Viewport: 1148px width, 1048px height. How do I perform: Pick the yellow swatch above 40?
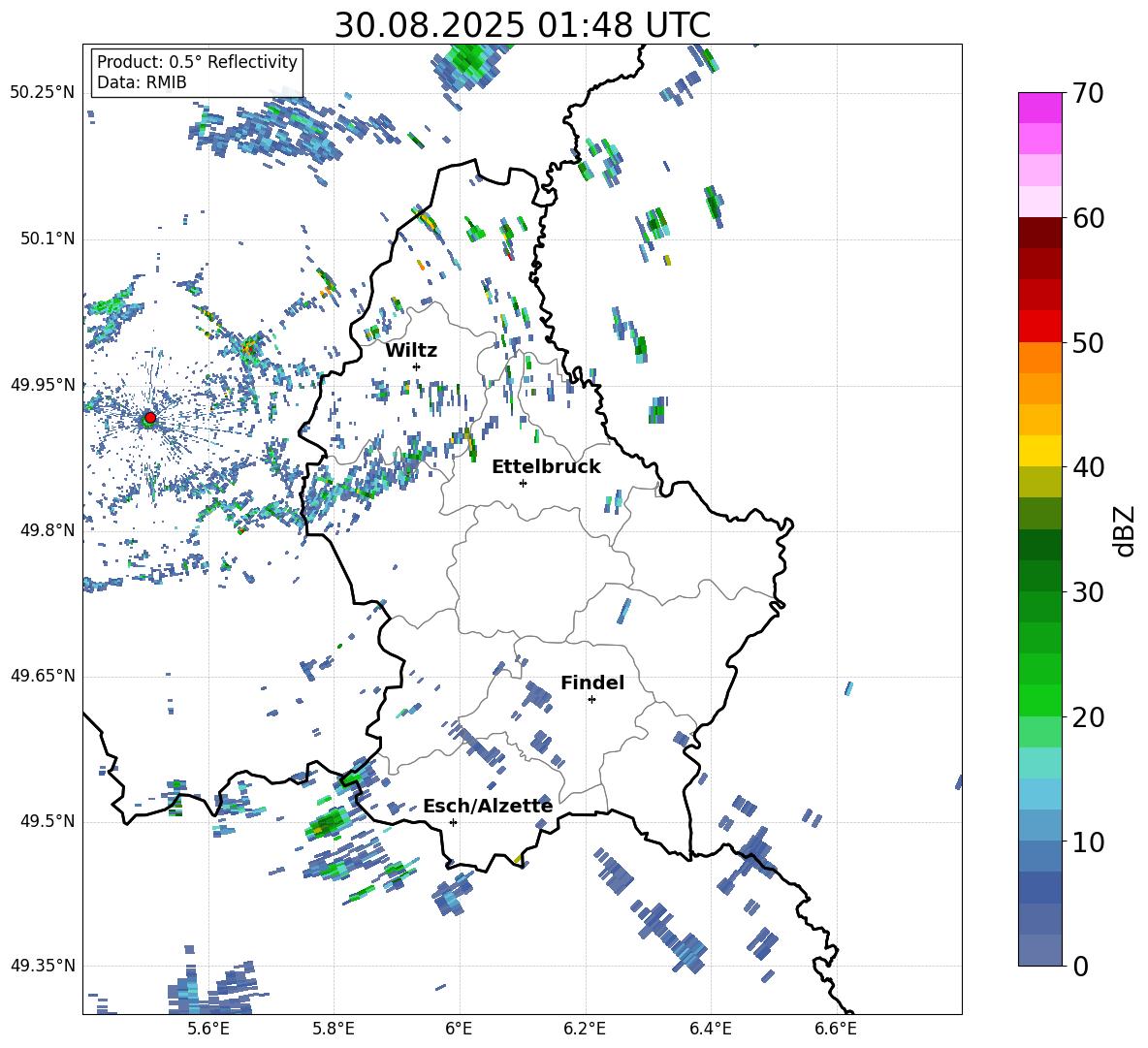click(x=1039, y=451)
